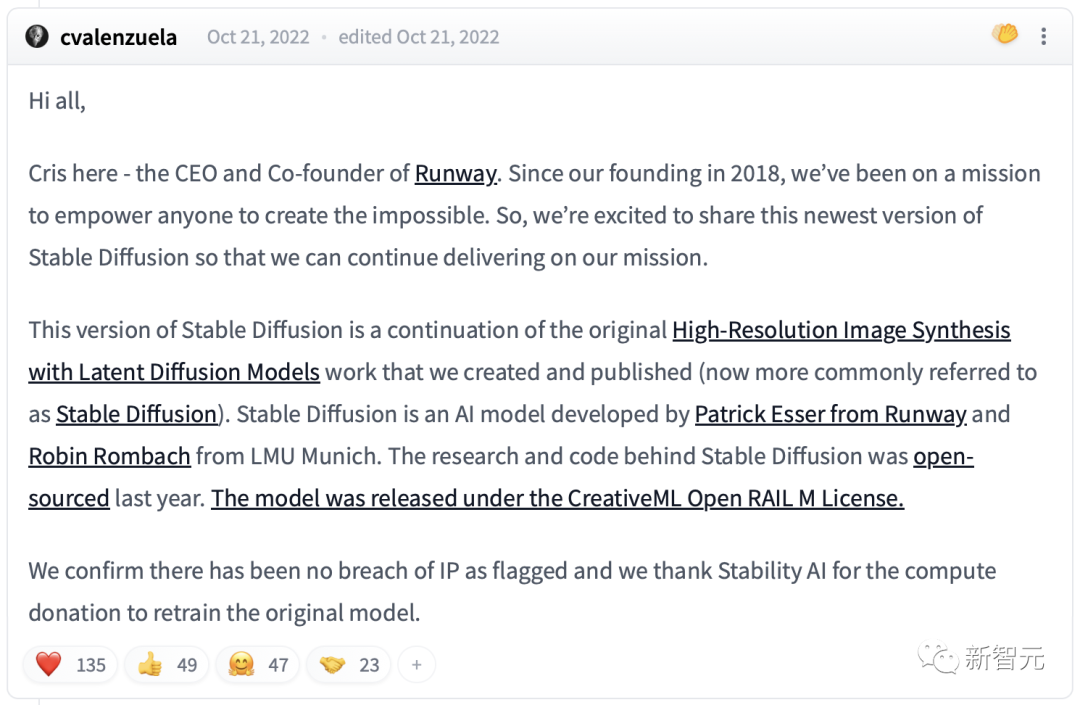This screenshot has width=1080, height=705.
Task: Toggle the heart reaction with 135
Action: click(71, 664)
